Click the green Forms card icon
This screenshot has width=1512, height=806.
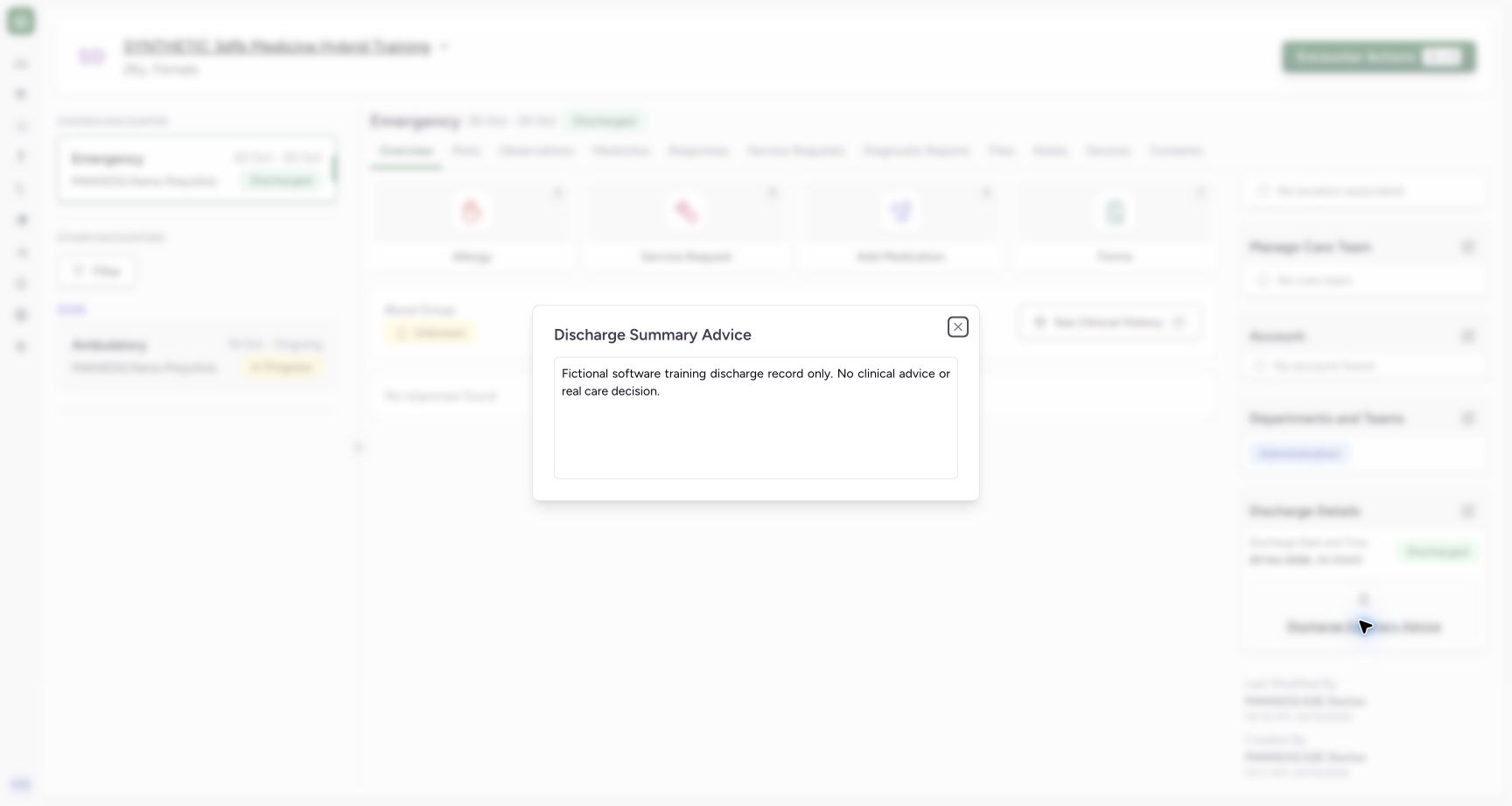coord(1115,211)
